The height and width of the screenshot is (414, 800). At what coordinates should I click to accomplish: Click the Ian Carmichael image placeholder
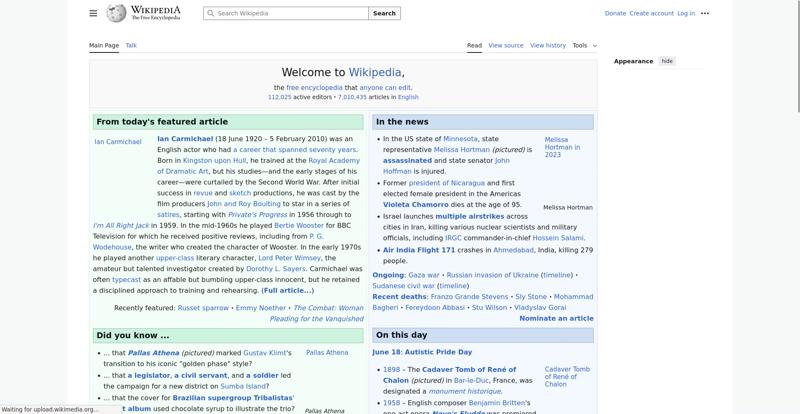118,142
